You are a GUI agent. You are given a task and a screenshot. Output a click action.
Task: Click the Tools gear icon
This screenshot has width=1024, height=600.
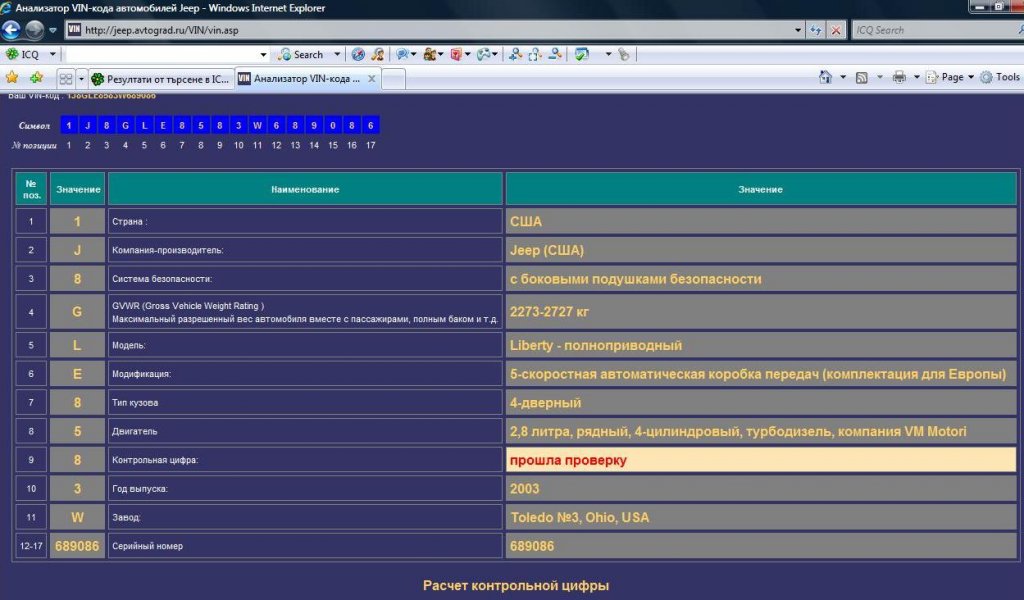[986, 77]
